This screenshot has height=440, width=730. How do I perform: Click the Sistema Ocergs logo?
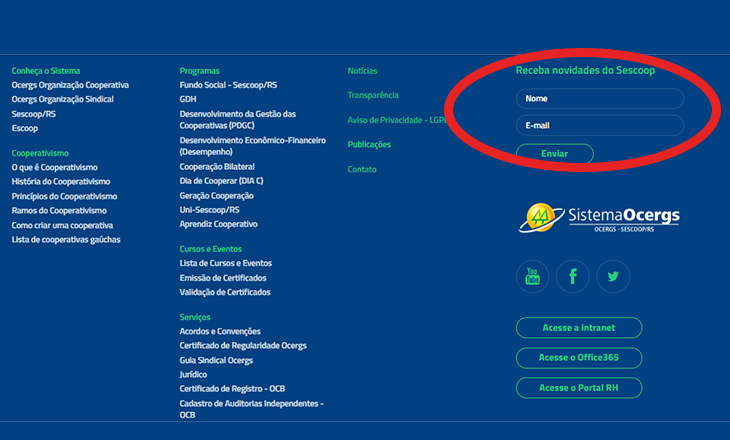(600, 217)
